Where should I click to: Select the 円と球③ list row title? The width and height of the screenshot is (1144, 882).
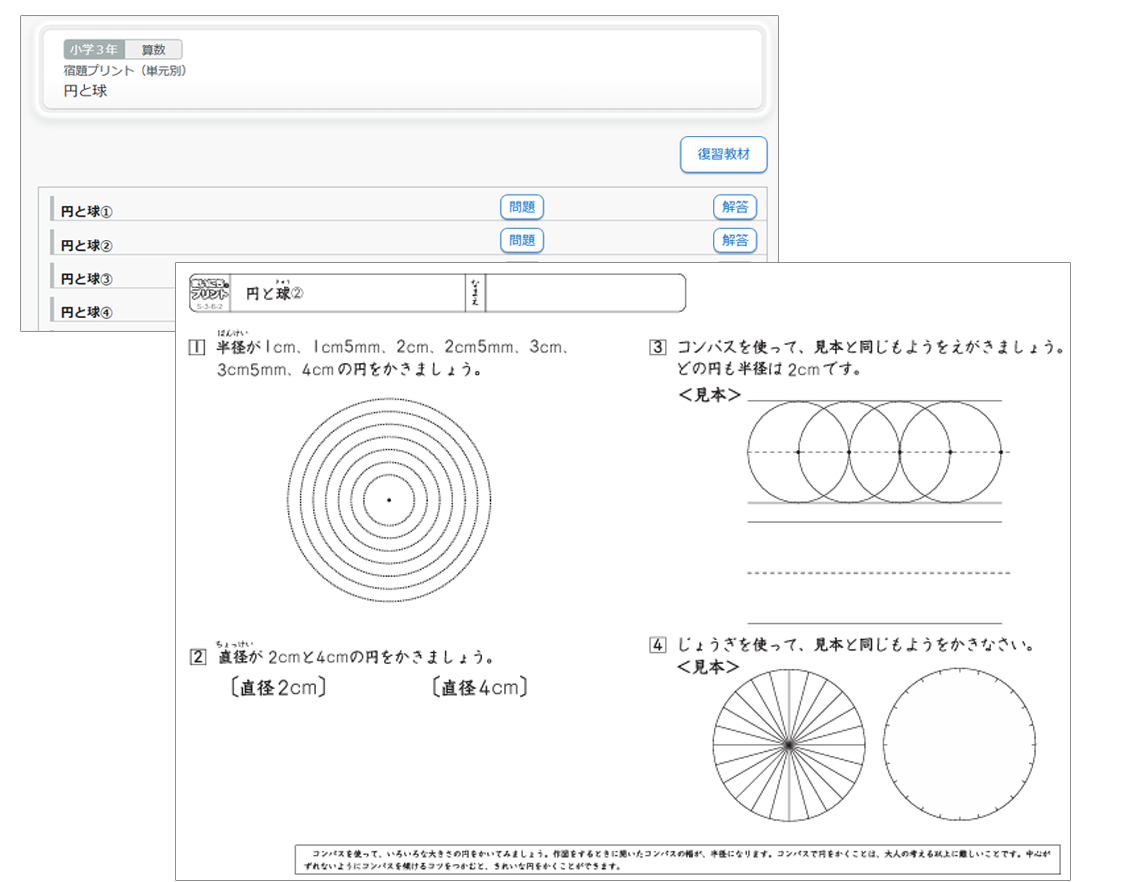[87, 279]
